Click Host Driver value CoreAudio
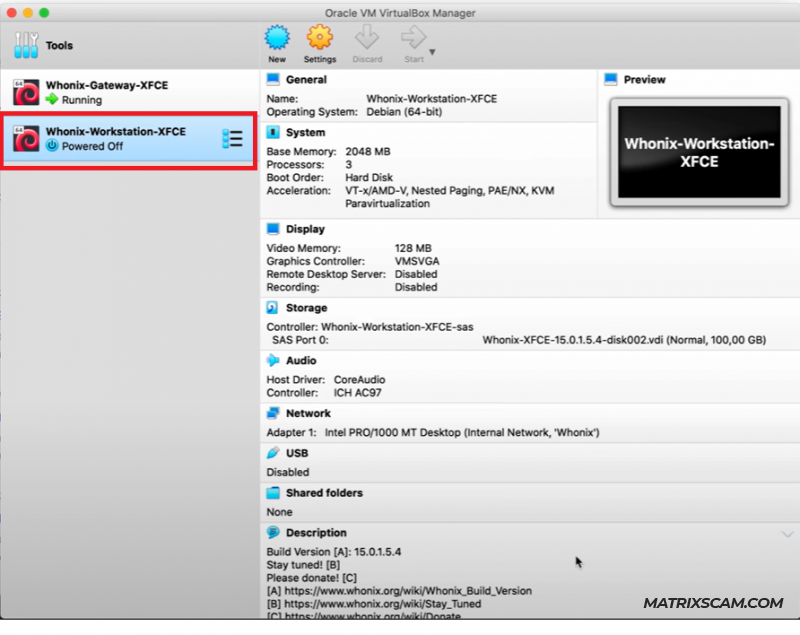The width and height of the screenshot is (800, 635). coord(359,379)
